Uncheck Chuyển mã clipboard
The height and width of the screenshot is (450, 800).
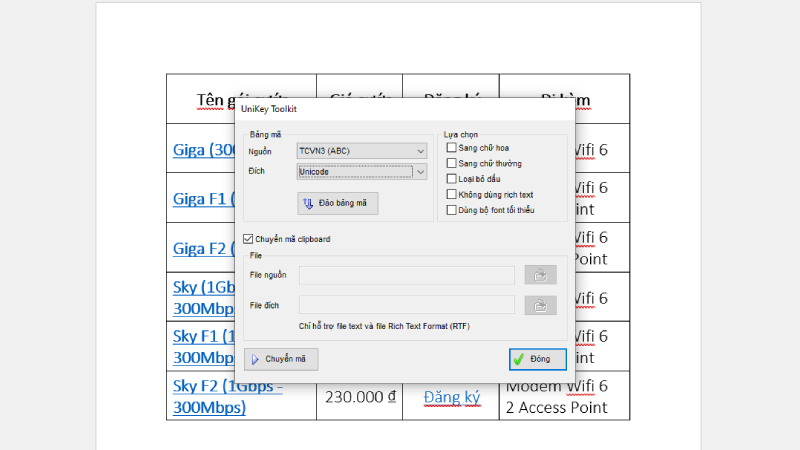249,239
